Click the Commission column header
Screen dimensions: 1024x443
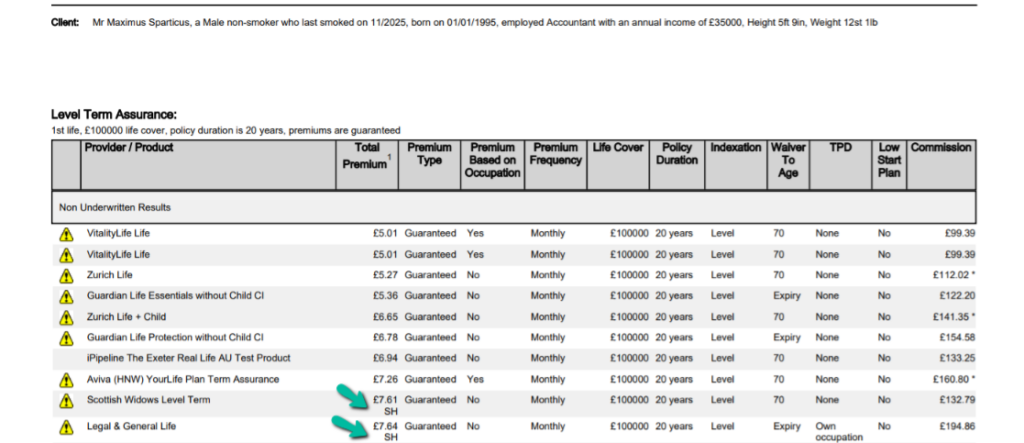(940, 148)
